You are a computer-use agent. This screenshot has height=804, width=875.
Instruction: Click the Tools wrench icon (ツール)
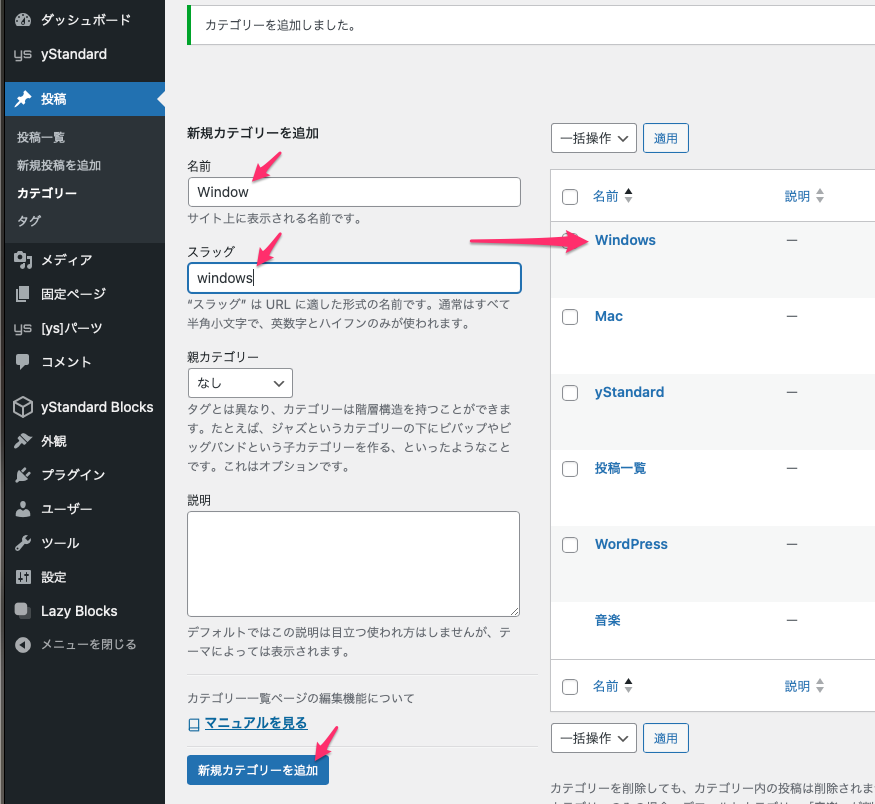pos(23,543)
